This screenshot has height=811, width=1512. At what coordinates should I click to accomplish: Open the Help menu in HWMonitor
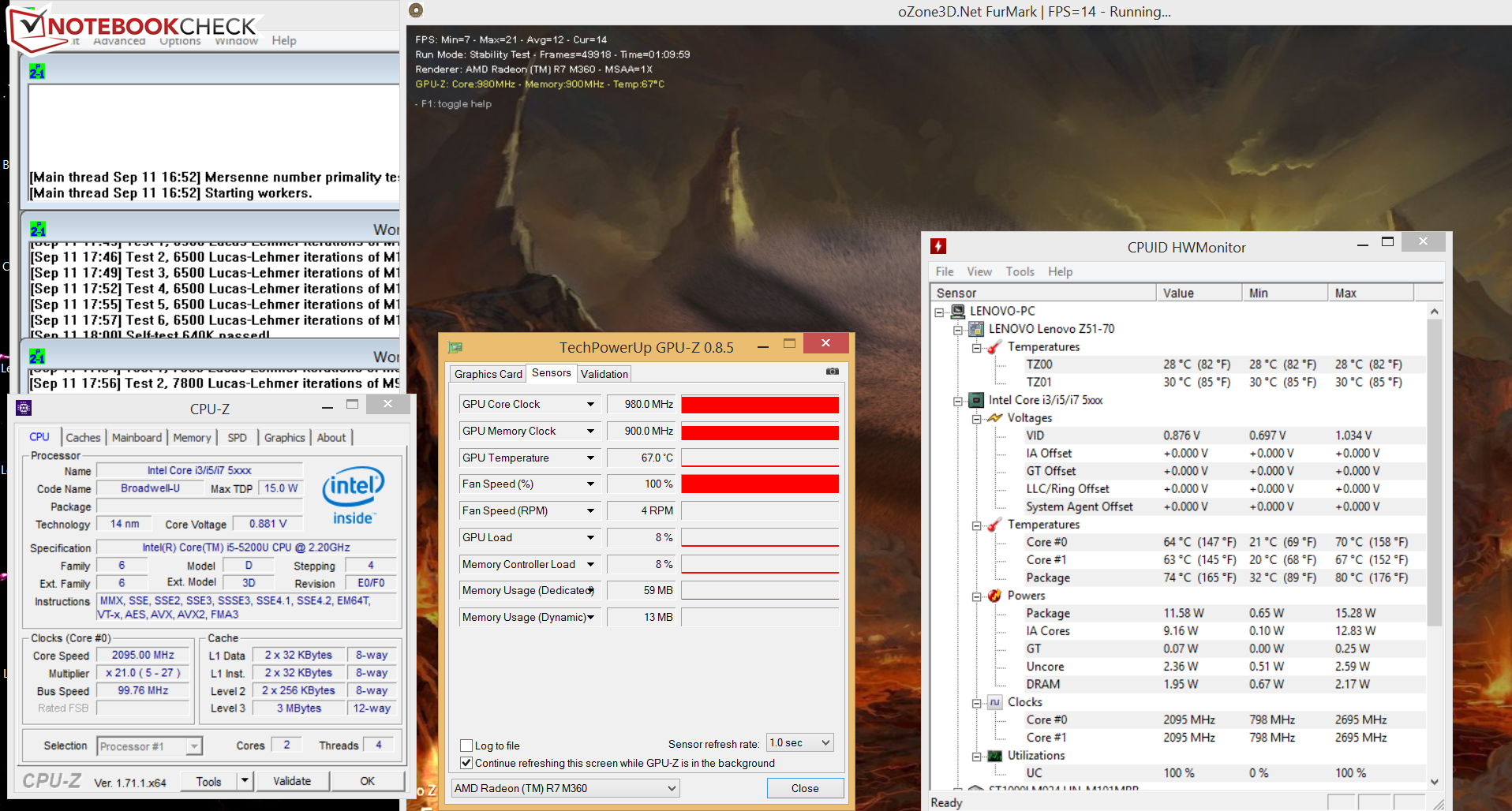click(1060, 271)
